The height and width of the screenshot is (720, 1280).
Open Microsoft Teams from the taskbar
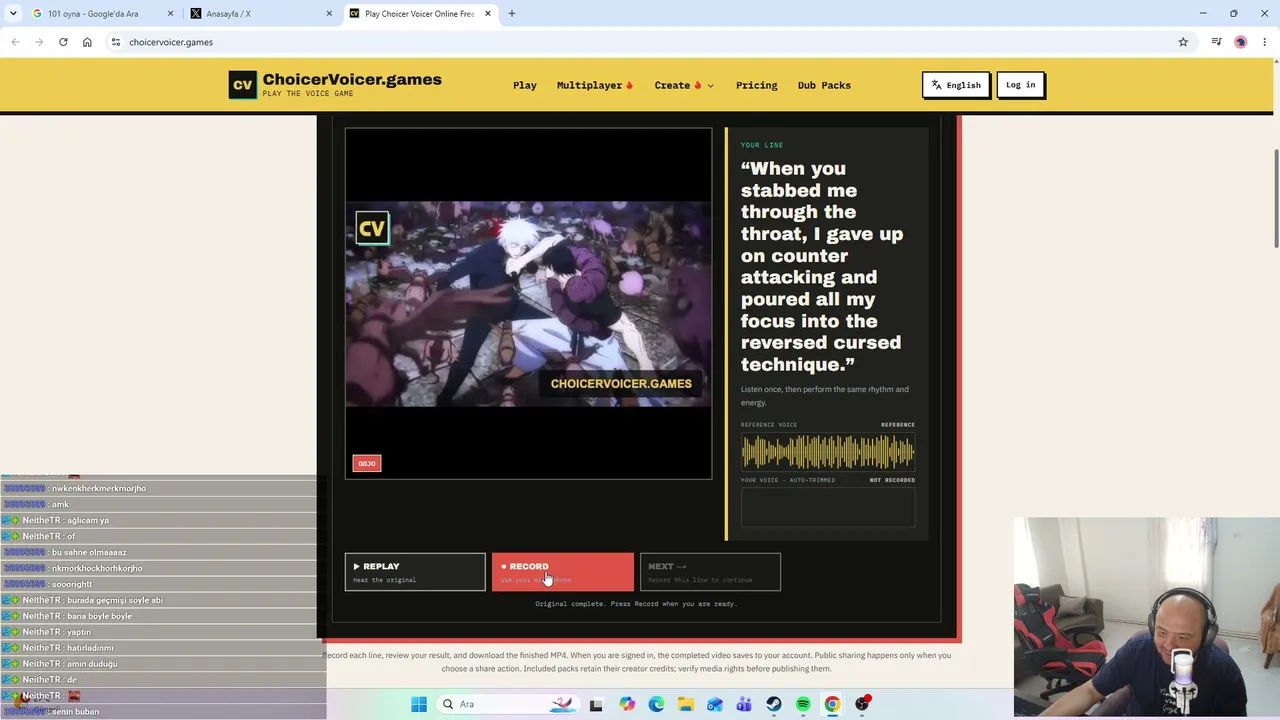click(x=744, y=704)
